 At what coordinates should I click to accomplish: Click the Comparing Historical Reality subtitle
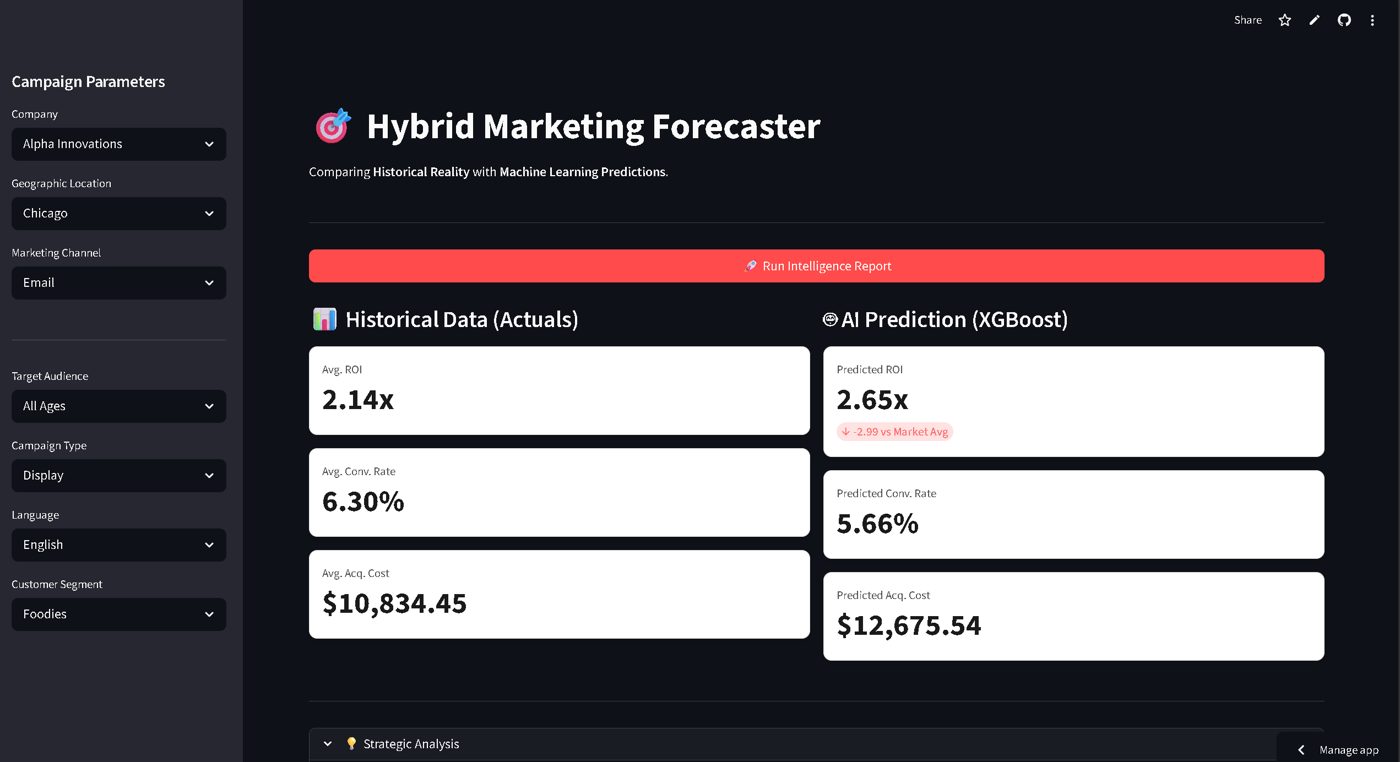tap(488, 172)
